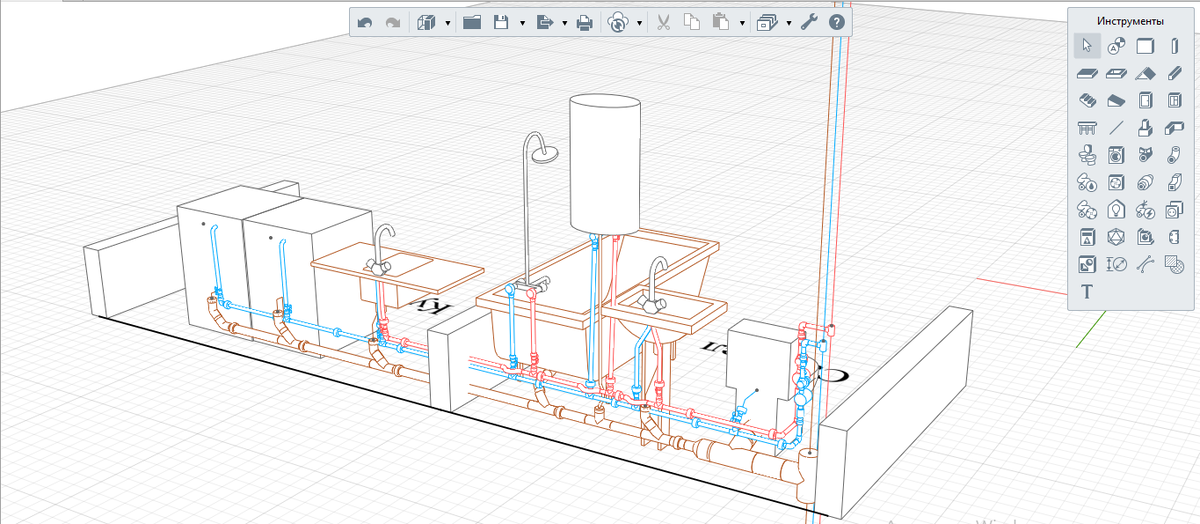Image resolution: width=1200 pixels, height=524 pixels.
Task: Open the folder icon to load a project
Action: 472,22
